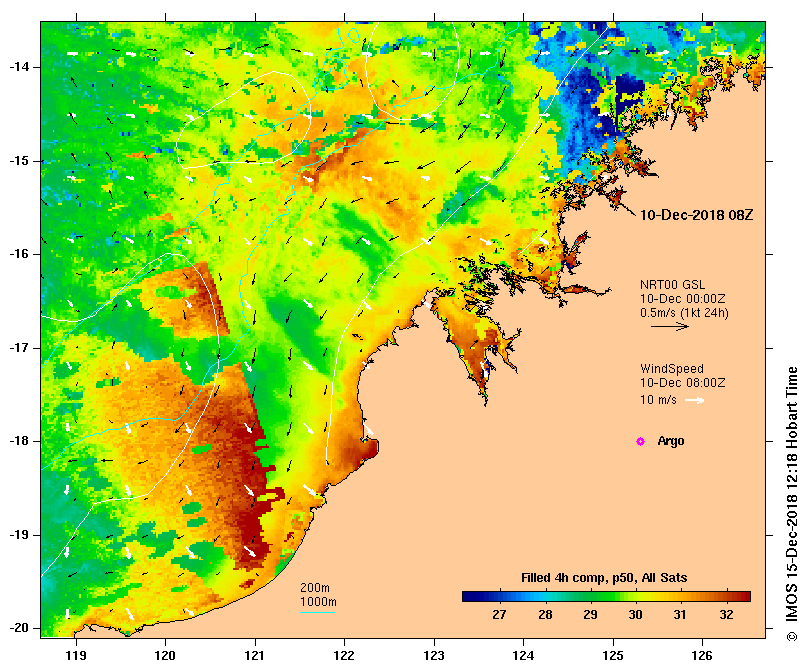Click the 'WindSpeed' label
Screen dimensions: 809x672
point(672,369)
